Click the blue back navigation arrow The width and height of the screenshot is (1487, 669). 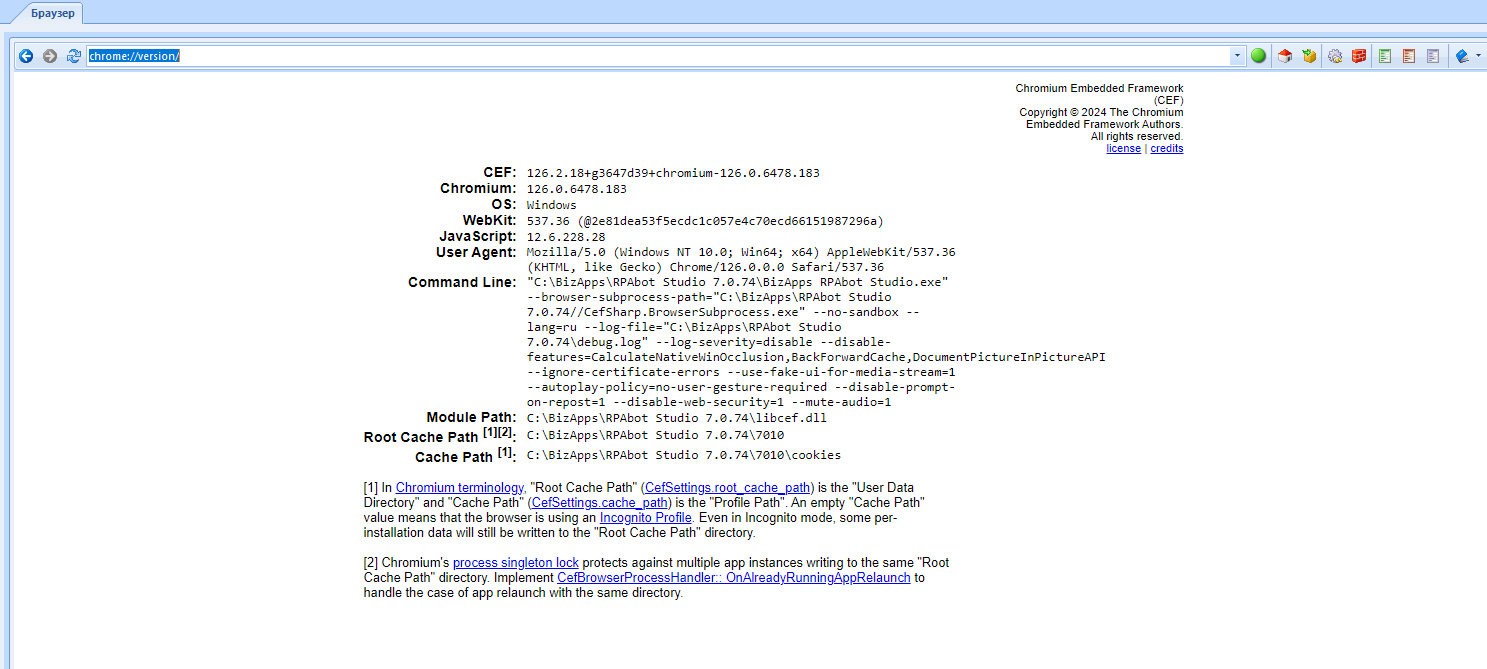pos(26,56)
